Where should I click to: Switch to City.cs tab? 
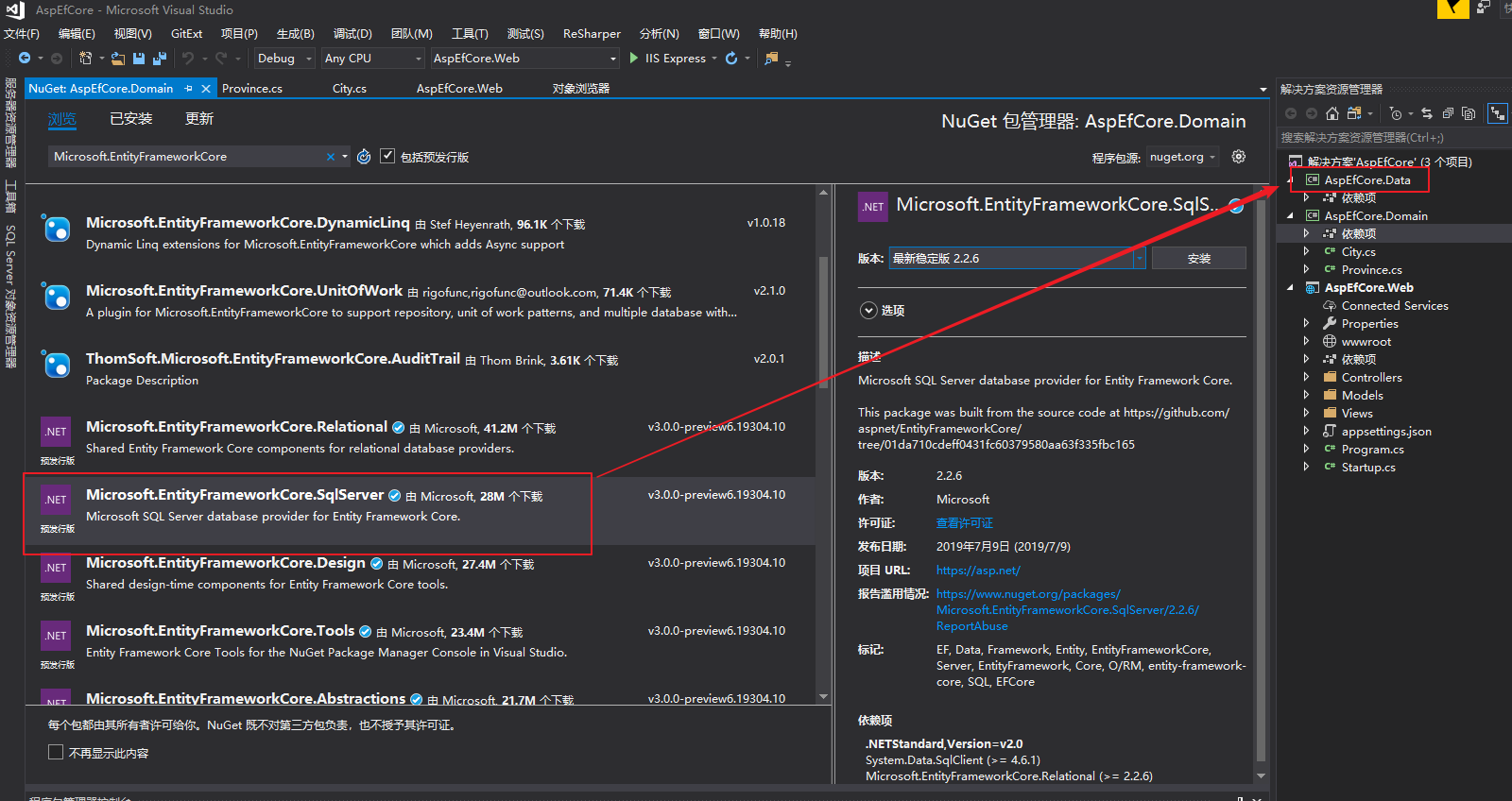tap(350, 89)
